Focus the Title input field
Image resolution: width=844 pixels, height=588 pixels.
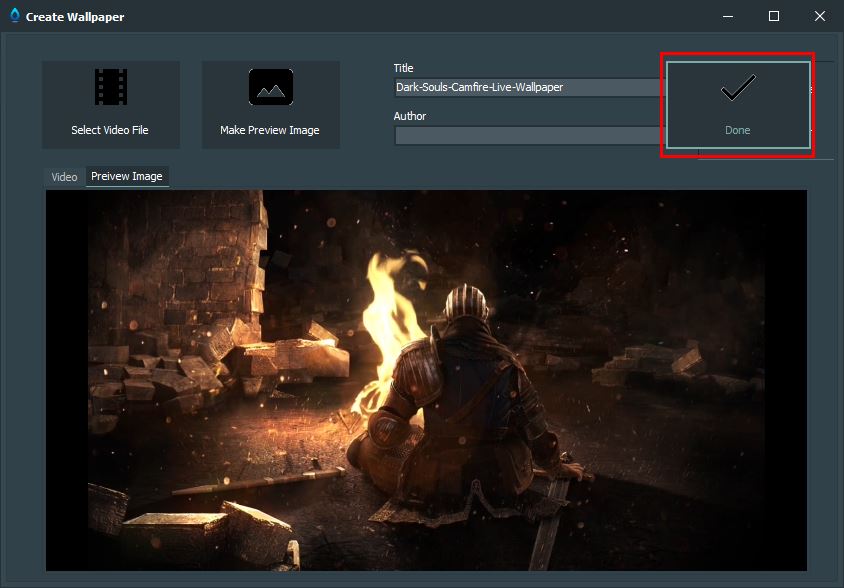pos(530,87)
